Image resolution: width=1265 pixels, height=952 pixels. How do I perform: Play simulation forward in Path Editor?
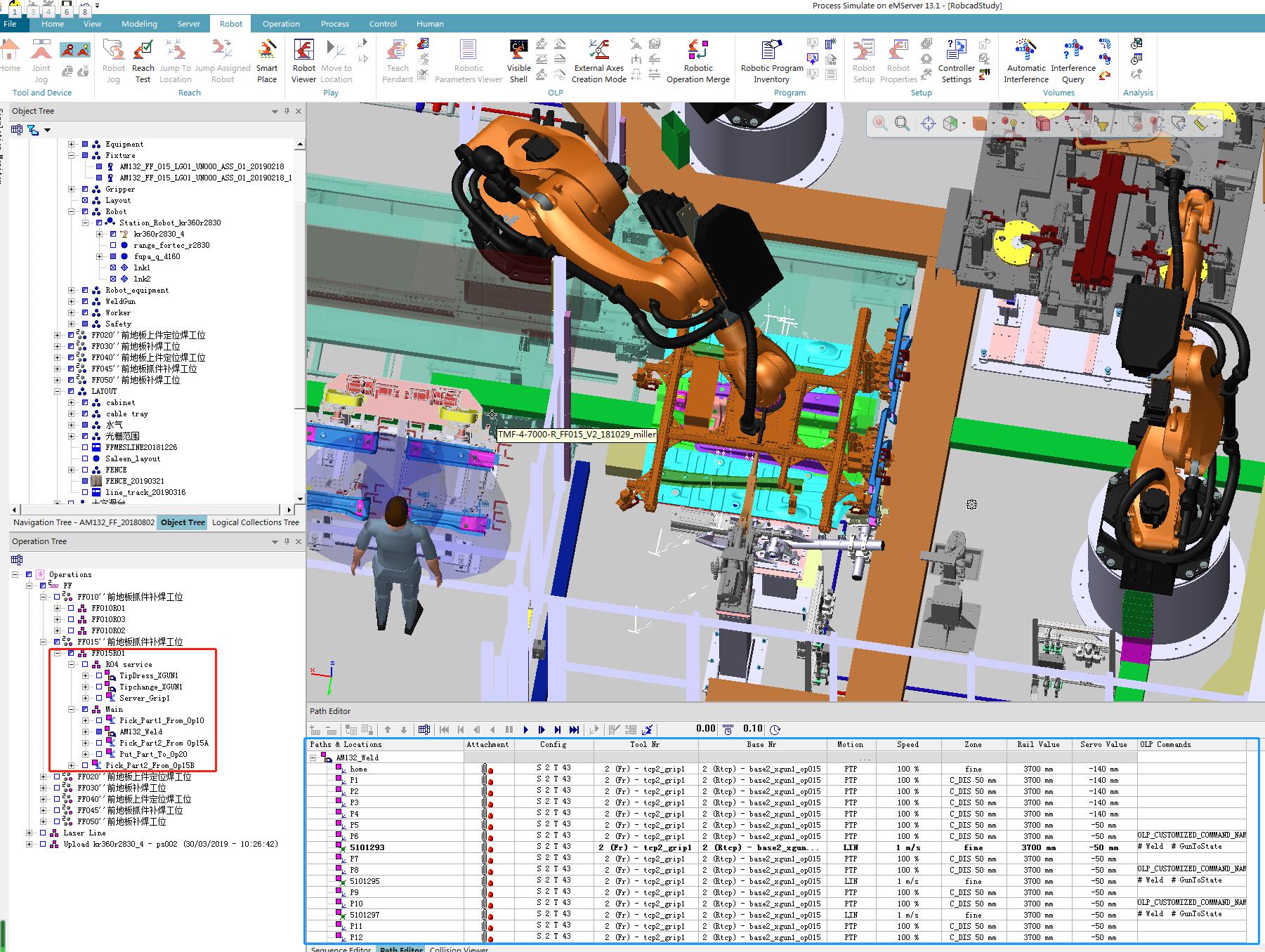coord(526,729)
